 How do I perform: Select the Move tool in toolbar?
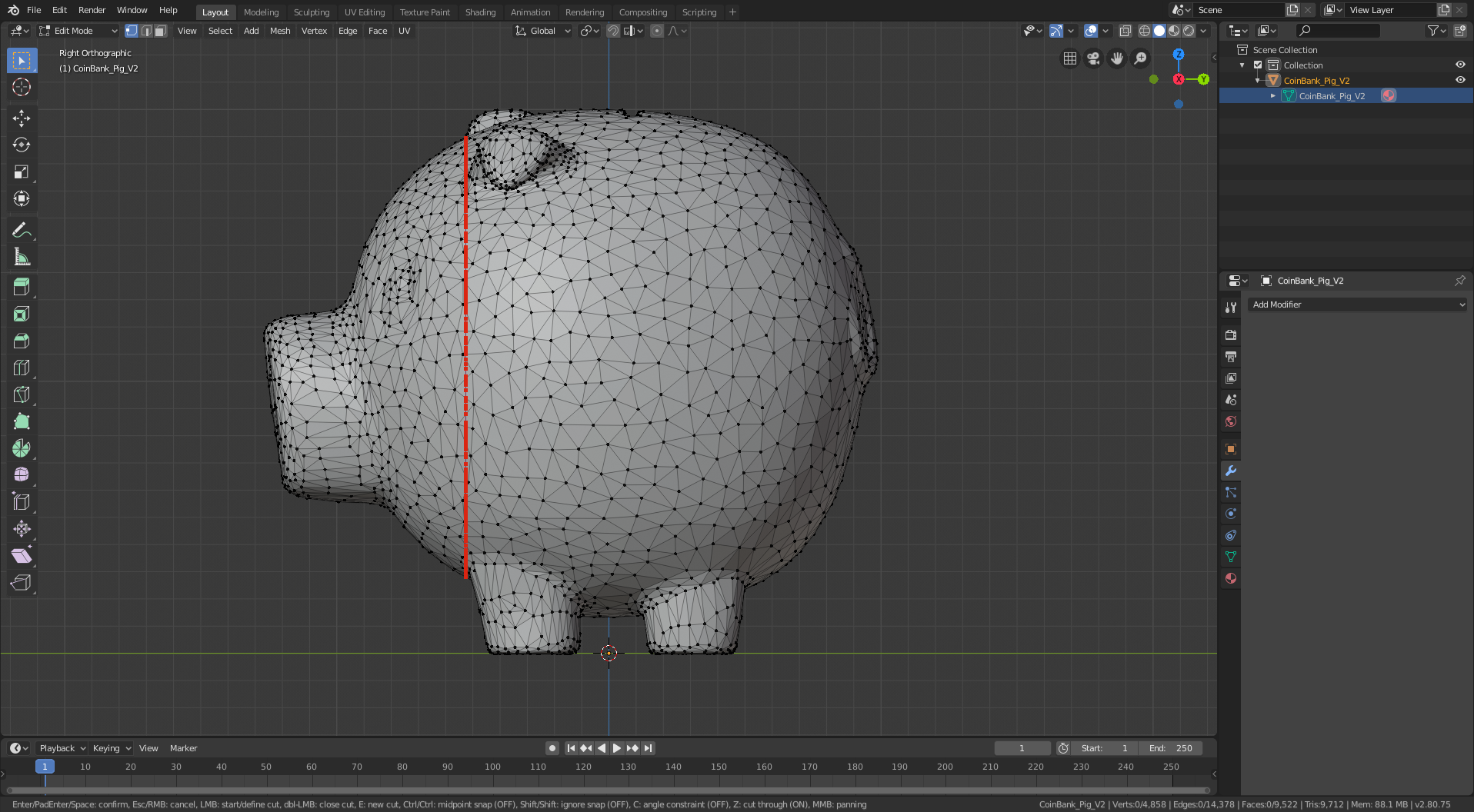pos(22,118)
